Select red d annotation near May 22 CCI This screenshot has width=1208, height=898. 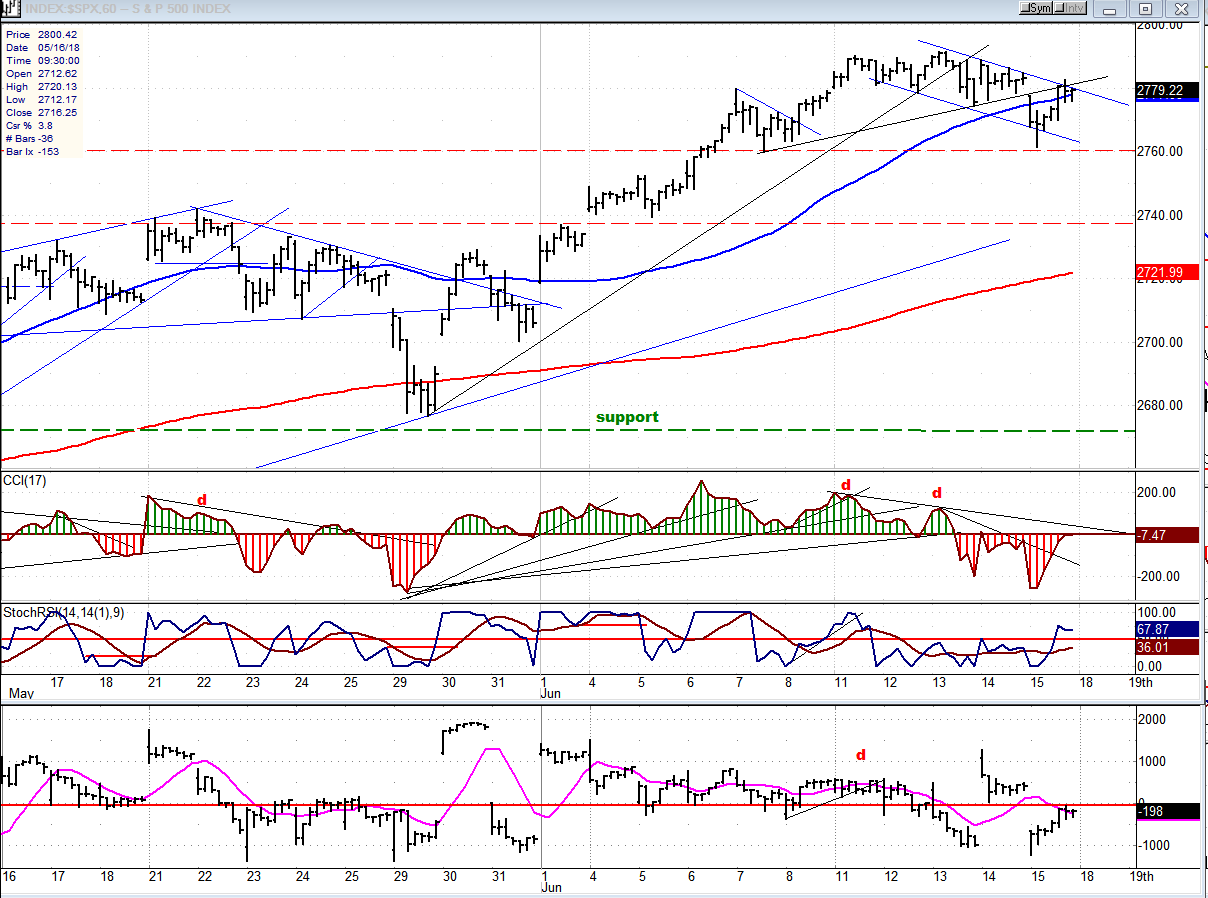click(201, 499)
